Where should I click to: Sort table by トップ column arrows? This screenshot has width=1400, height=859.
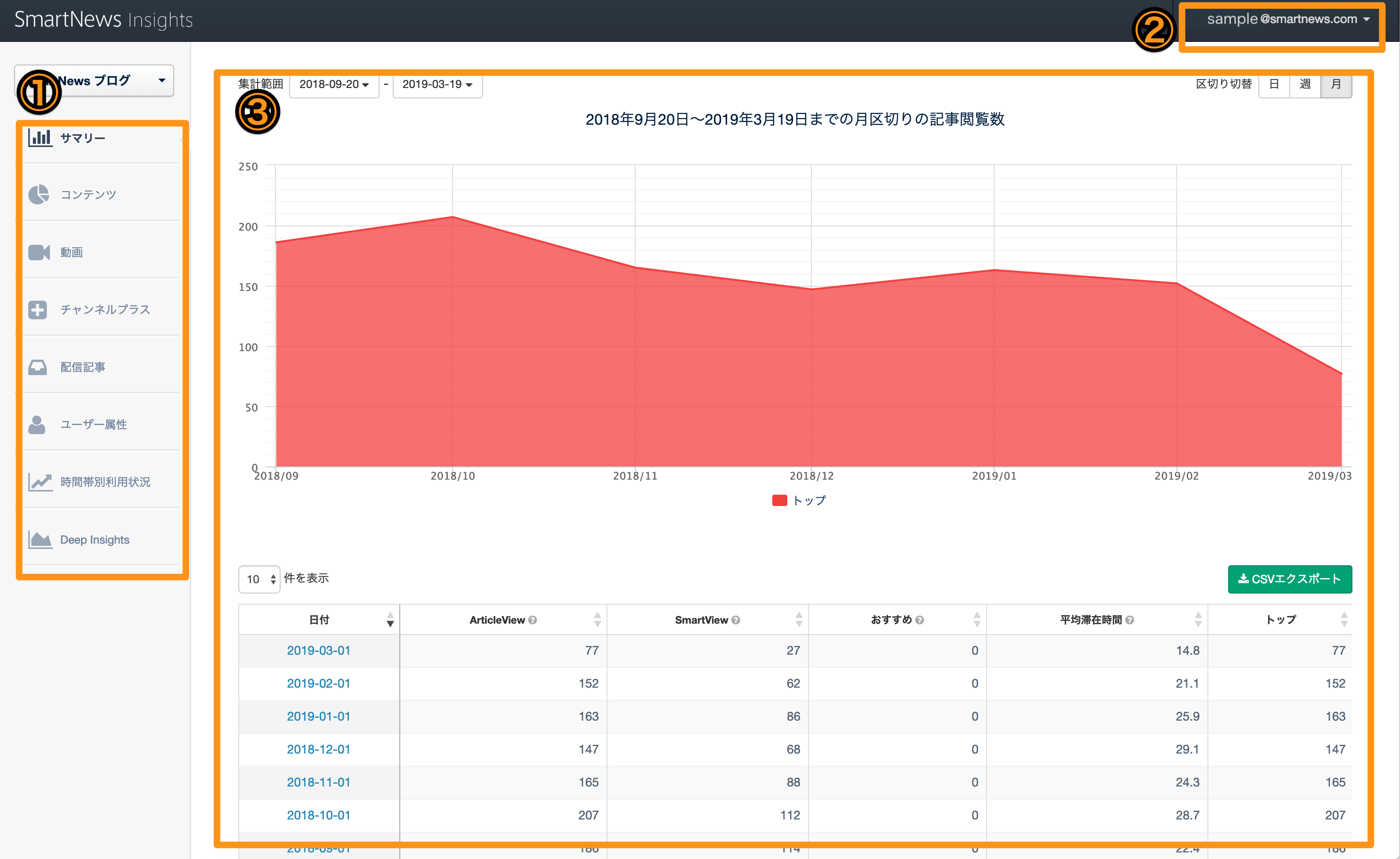(x=1344, y=619)
